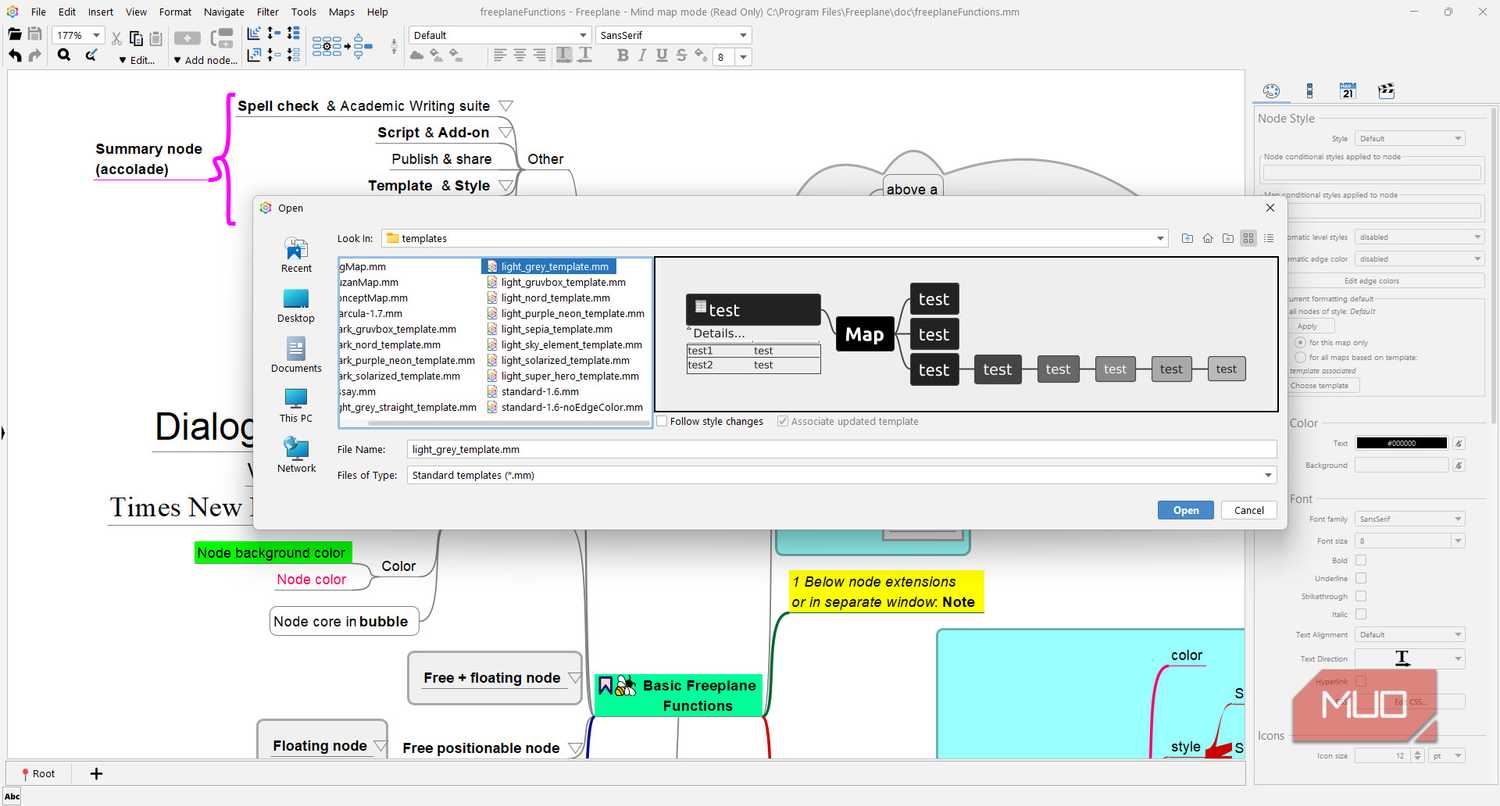Click the Background color field in Color panel
Viewport: 1500px width, 806px height.
pyautogui.click(x=1401, y=465)
